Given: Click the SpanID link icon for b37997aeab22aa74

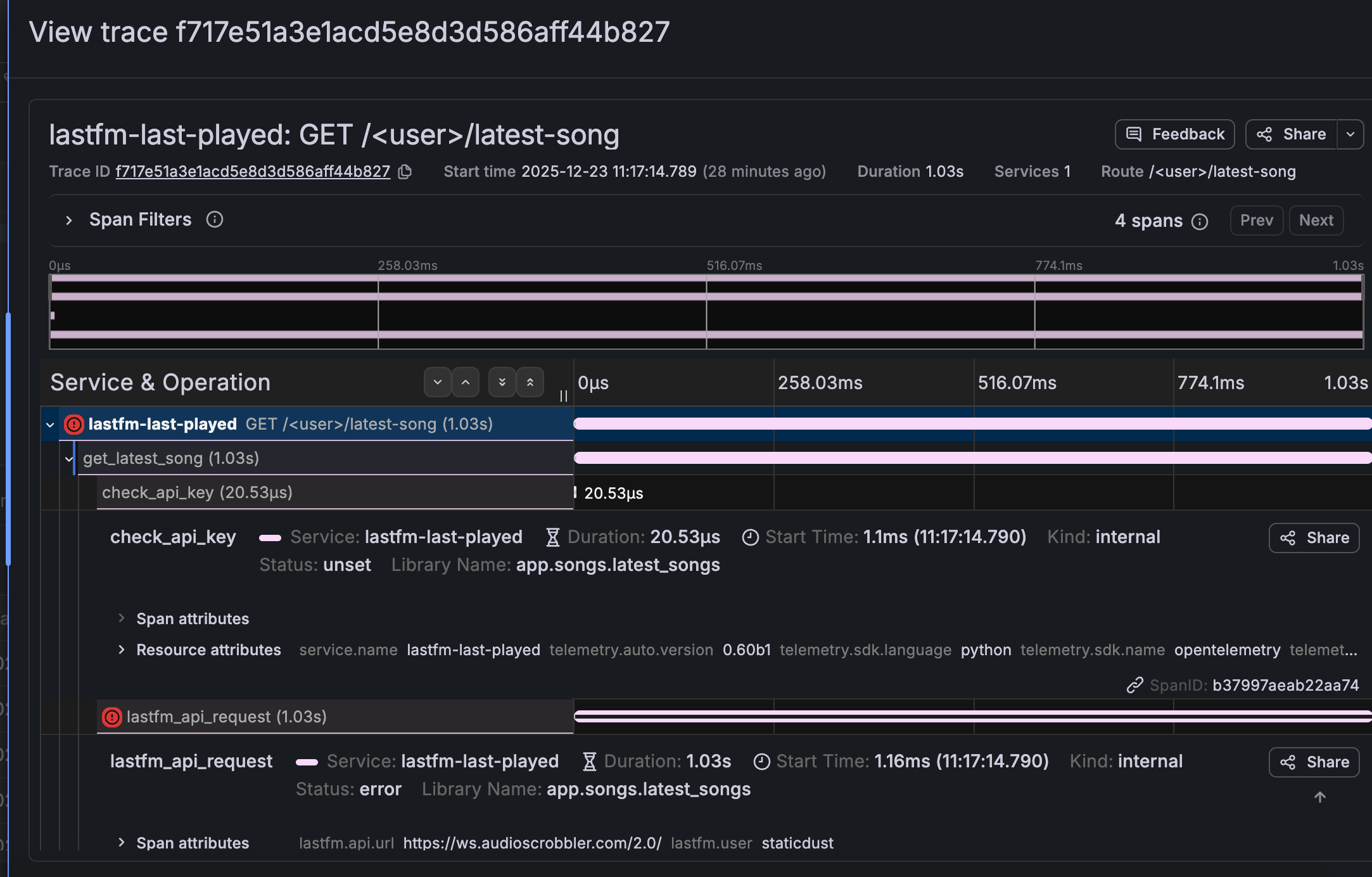Looking at the screenshot, I should 1134,685.
